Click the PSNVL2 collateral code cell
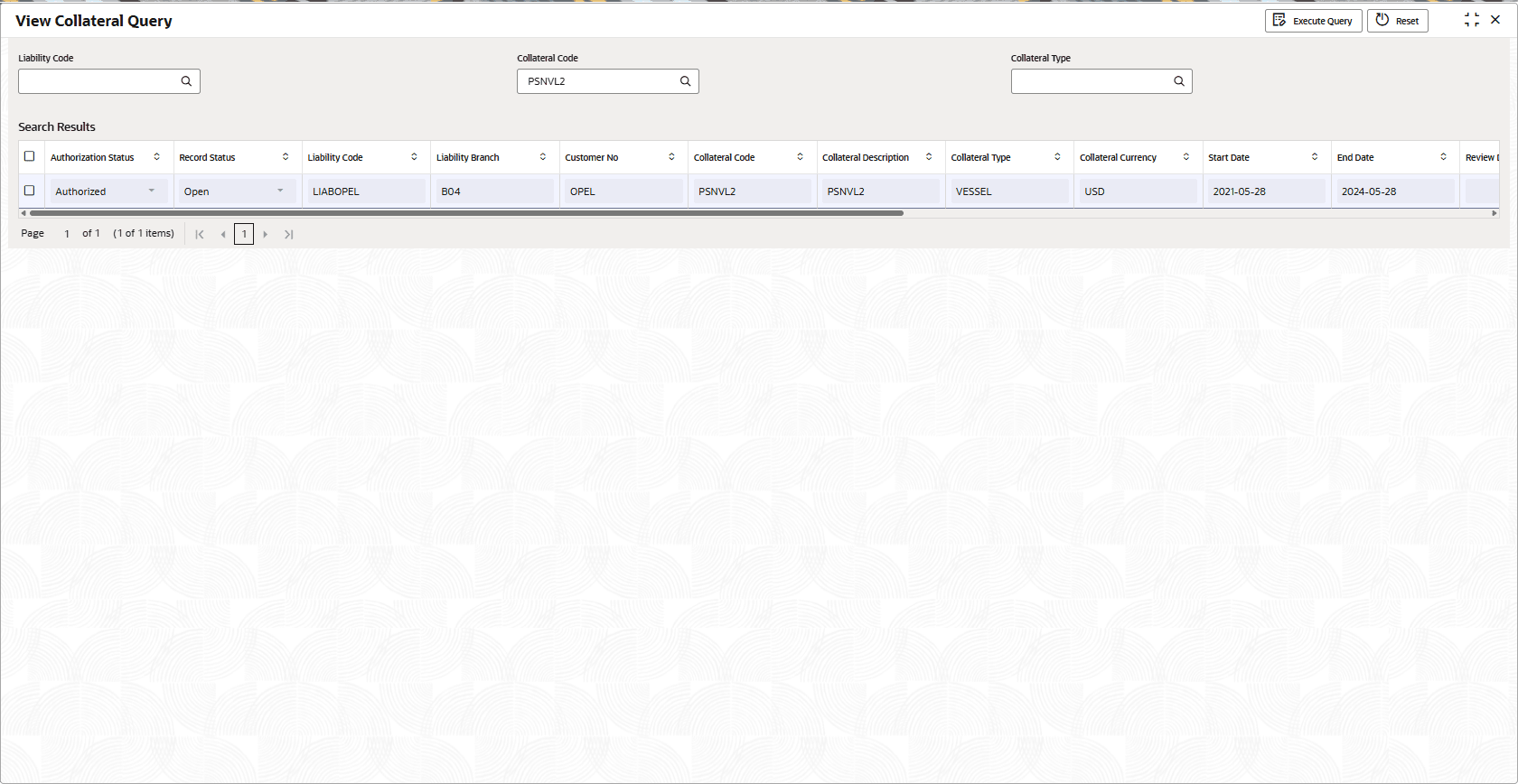1518x784 pixels. (x=752, y=191)
